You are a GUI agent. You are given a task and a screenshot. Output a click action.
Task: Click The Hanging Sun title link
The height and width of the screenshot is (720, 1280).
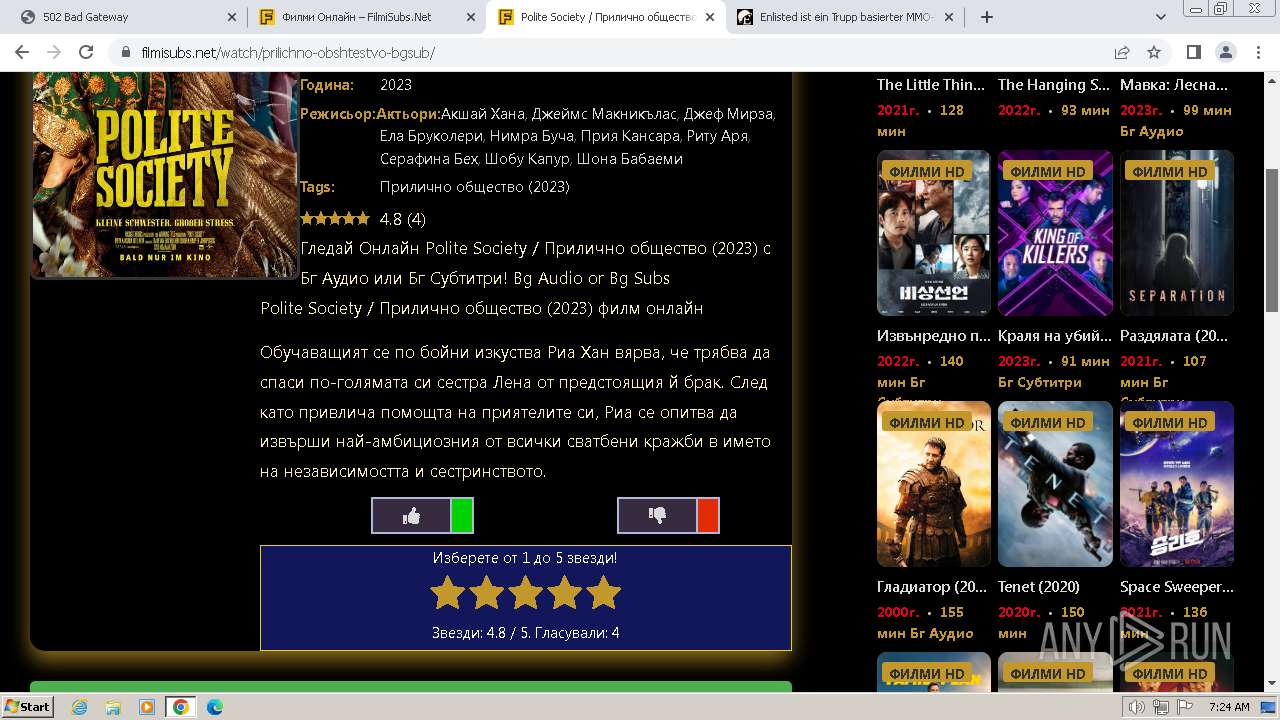pyautogui.click(x=1054, y=85)
